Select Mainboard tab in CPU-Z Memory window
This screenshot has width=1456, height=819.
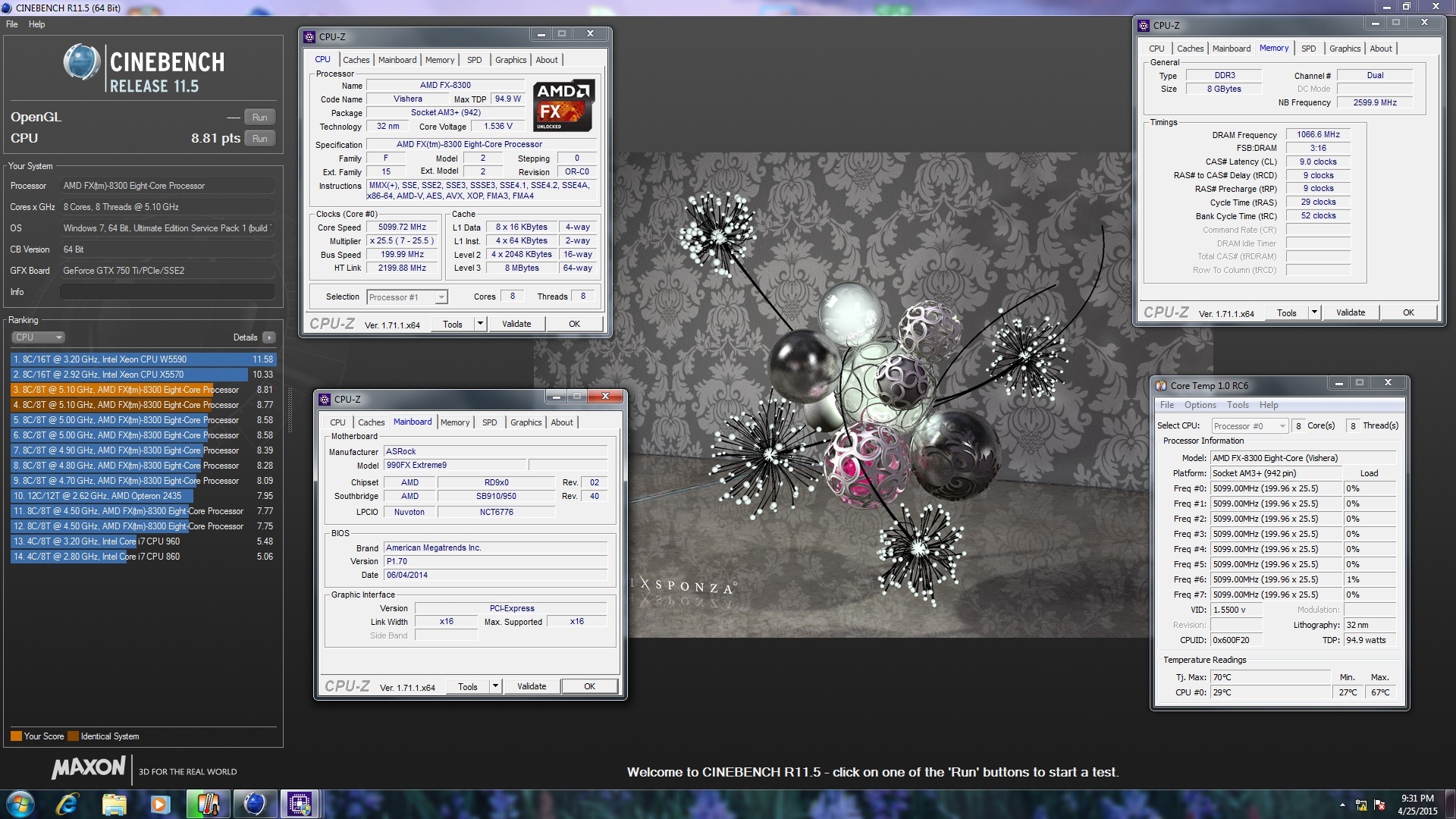pos(1231,49)
